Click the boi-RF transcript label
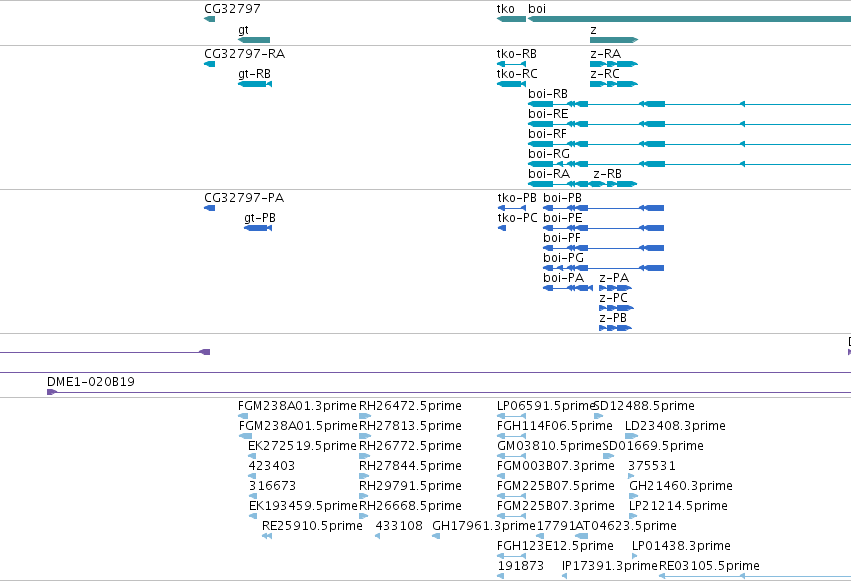This screenshot has height=581, width=851. pyautogui.click(x=547, y=134)
